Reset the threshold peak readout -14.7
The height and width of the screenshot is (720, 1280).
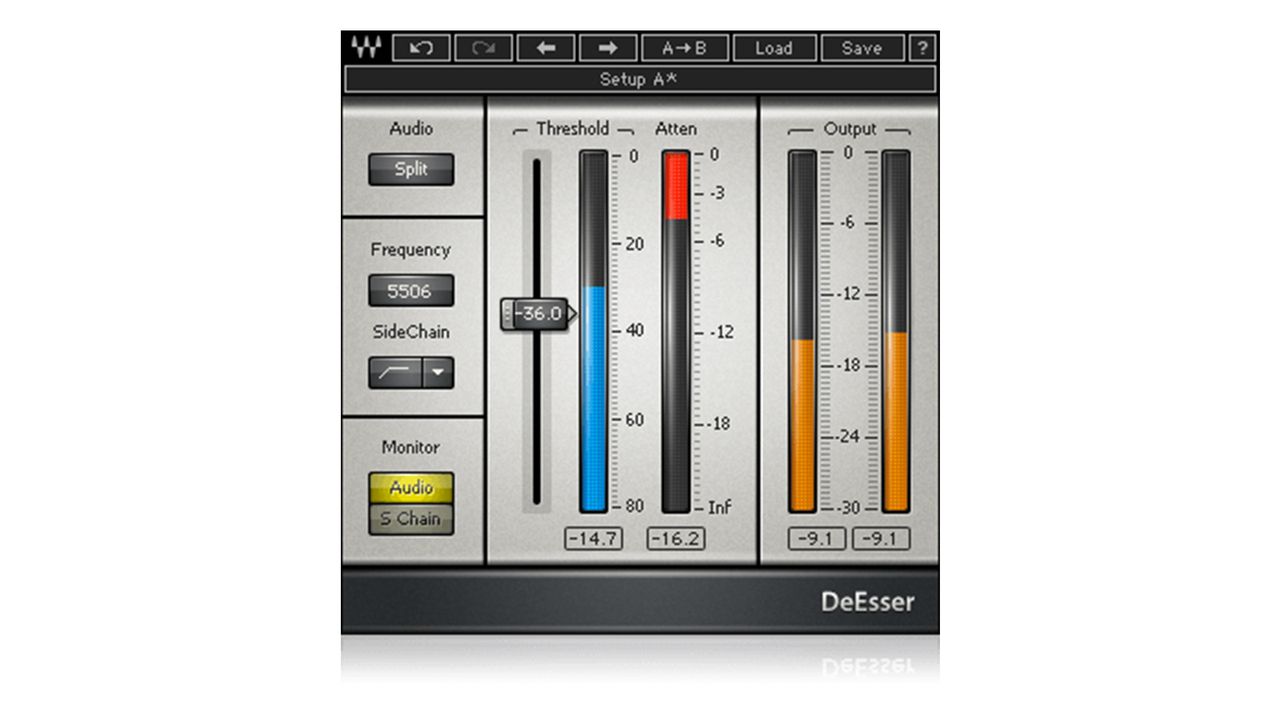[x=594, y=539]
